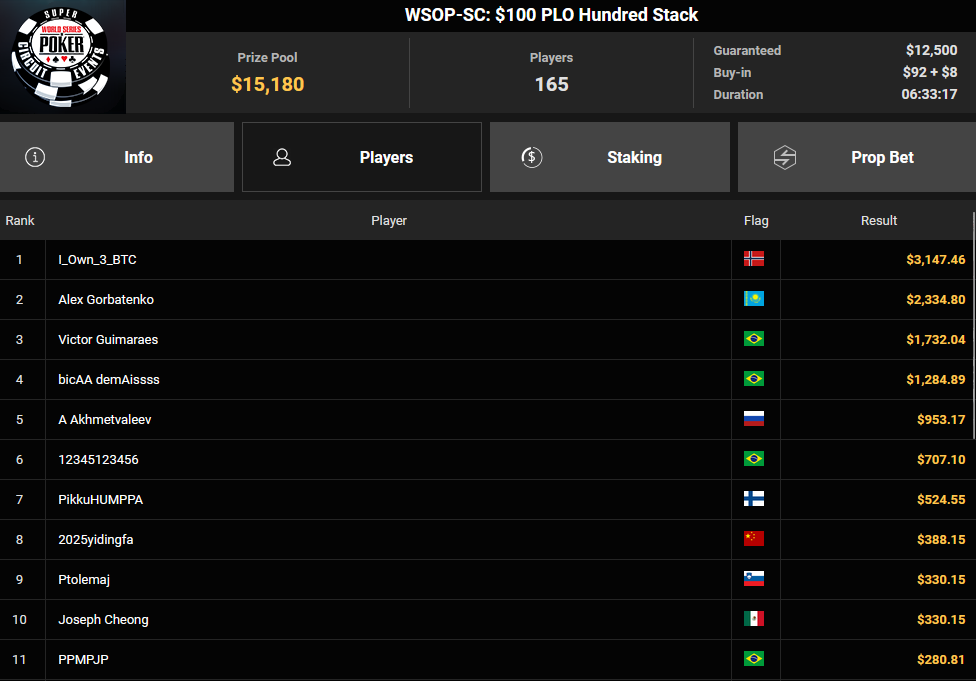Click the Norway flag for I_Own_3_BTC
This screenshot has height=681, width=976.
(x=754, y=259)
